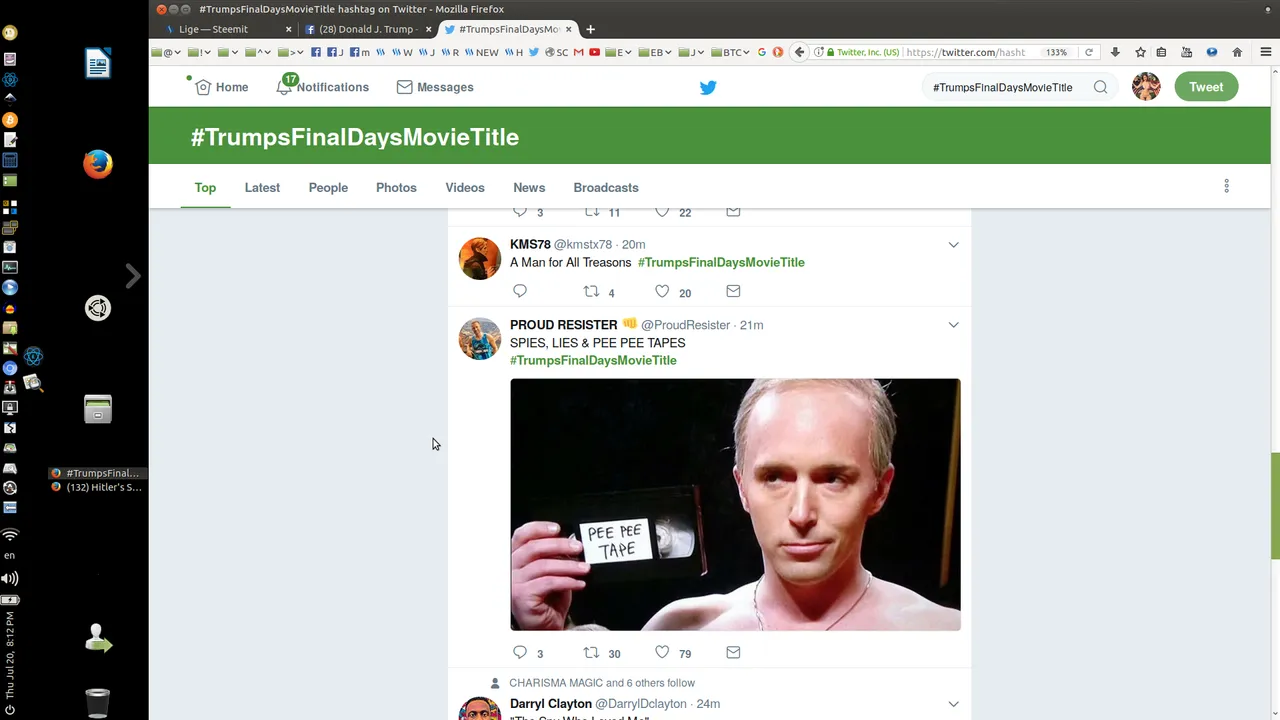Open Notifications with the 17 badge
The height and width of the screenshot is (720, 1280).
click(322, 87)
